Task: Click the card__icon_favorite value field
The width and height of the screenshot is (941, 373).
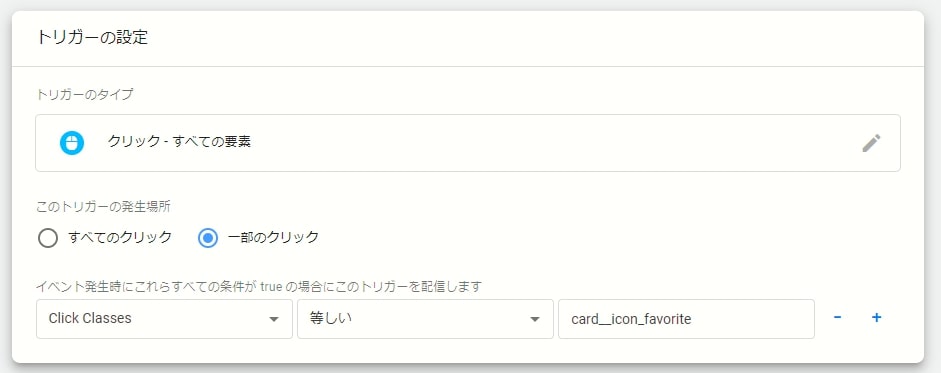Action: click(686, 318)
